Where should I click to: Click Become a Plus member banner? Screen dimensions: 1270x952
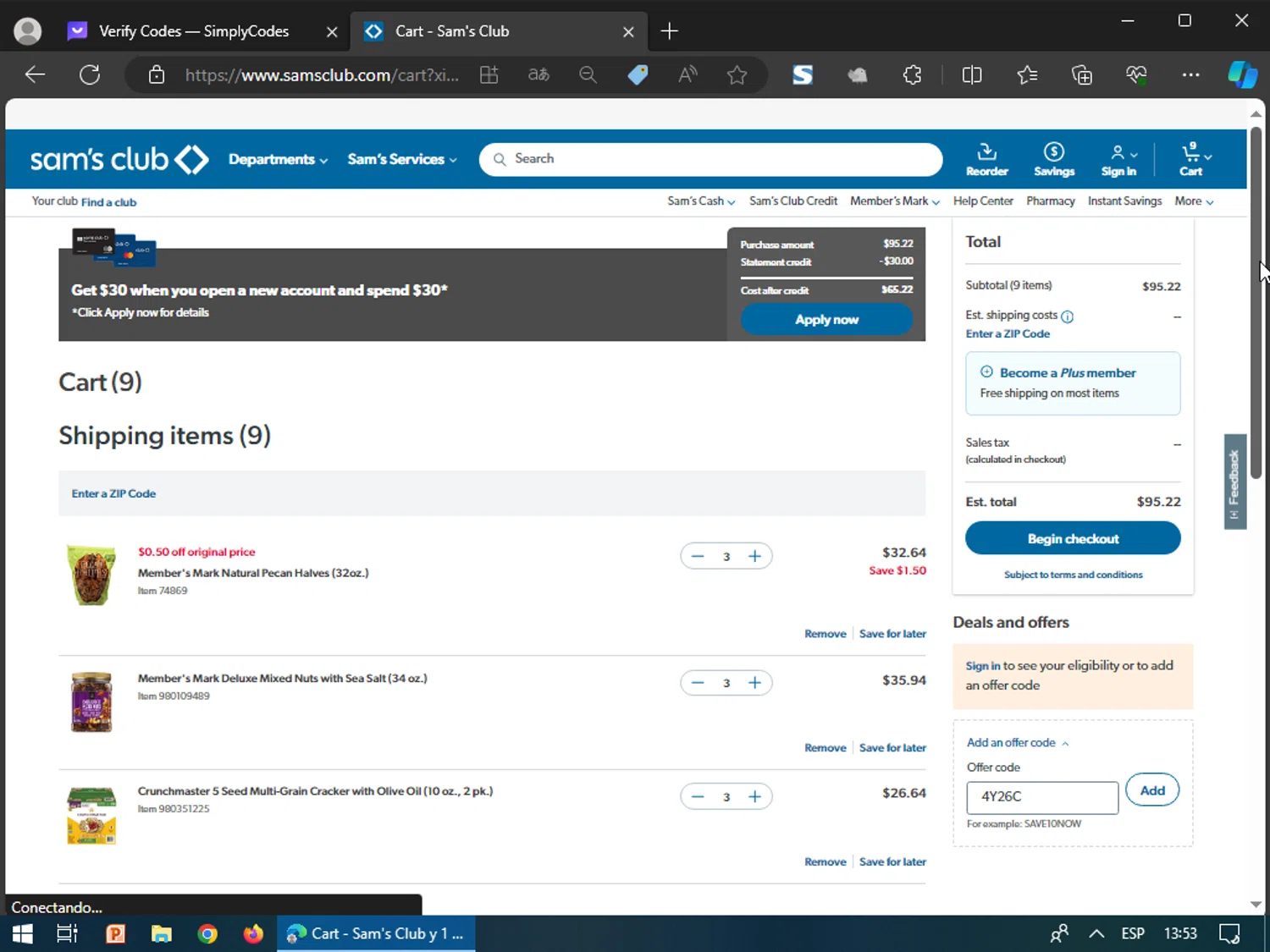click(1073, 383)
